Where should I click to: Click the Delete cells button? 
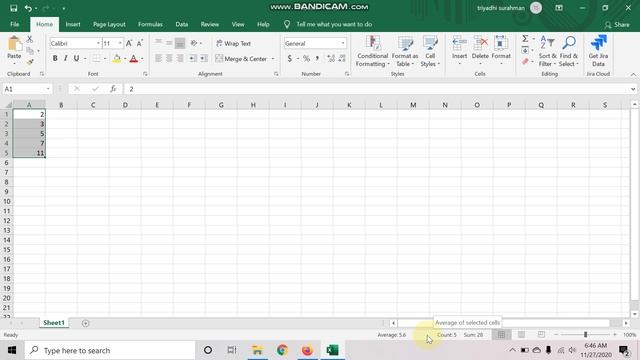click(480, 50)
